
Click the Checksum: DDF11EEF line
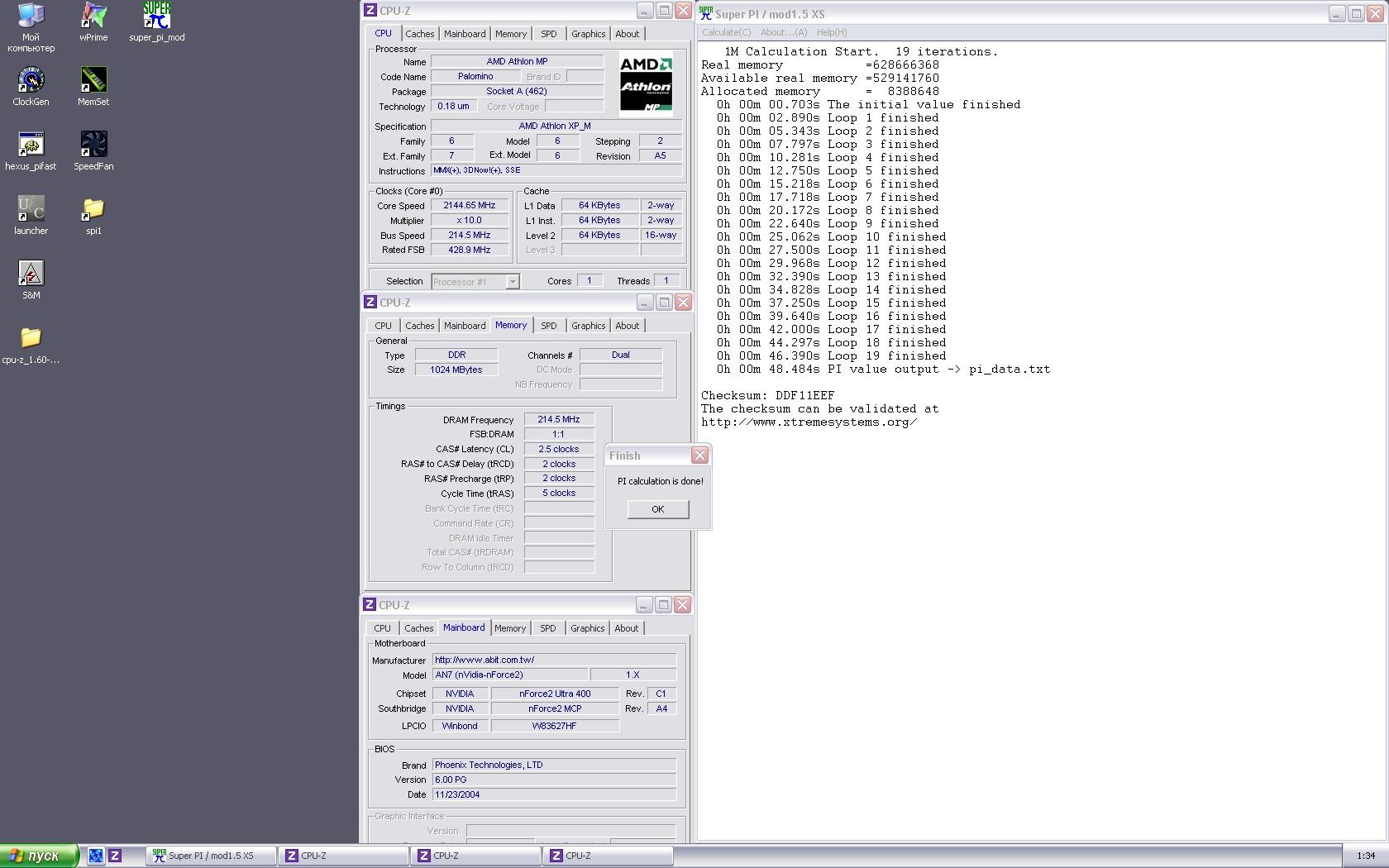(768, 395)
